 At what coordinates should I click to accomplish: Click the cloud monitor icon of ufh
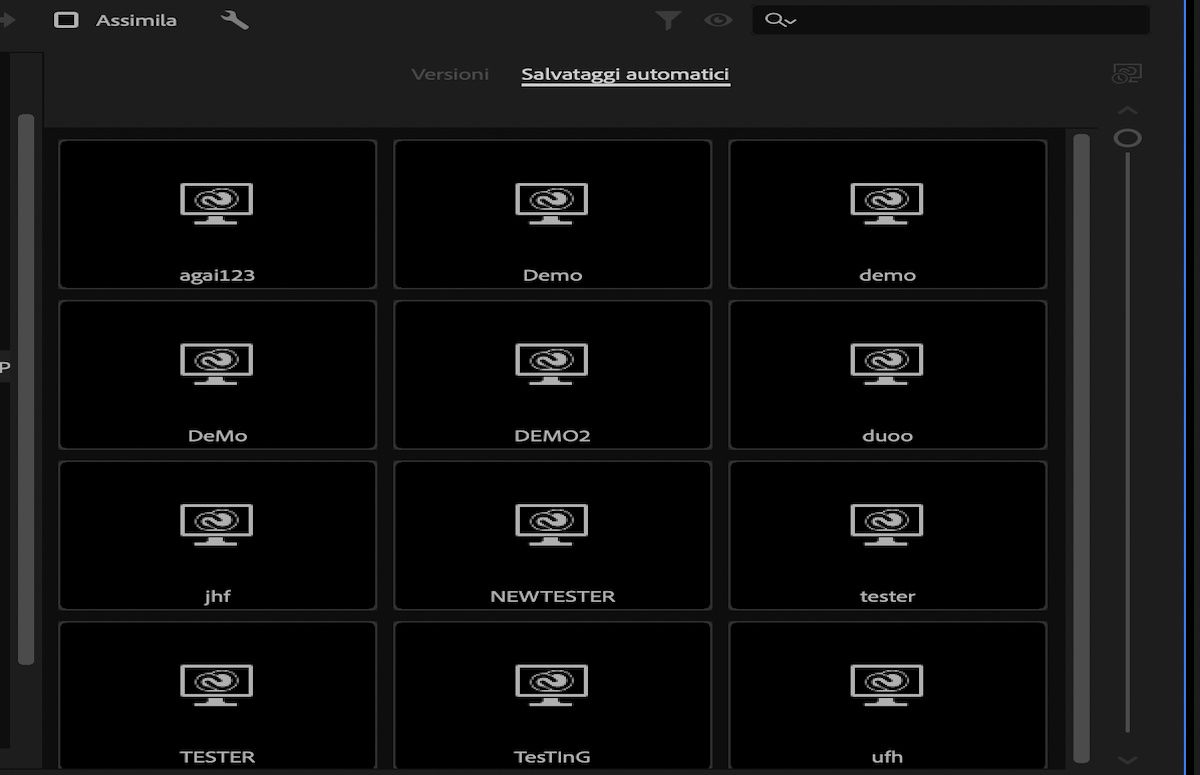click(x=887, y=686)
